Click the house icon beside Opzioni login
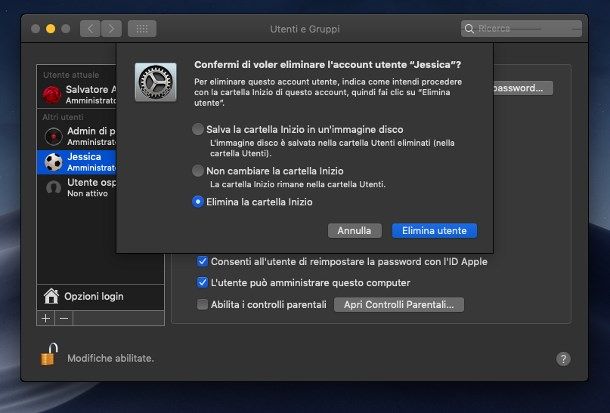 [51, 296]
